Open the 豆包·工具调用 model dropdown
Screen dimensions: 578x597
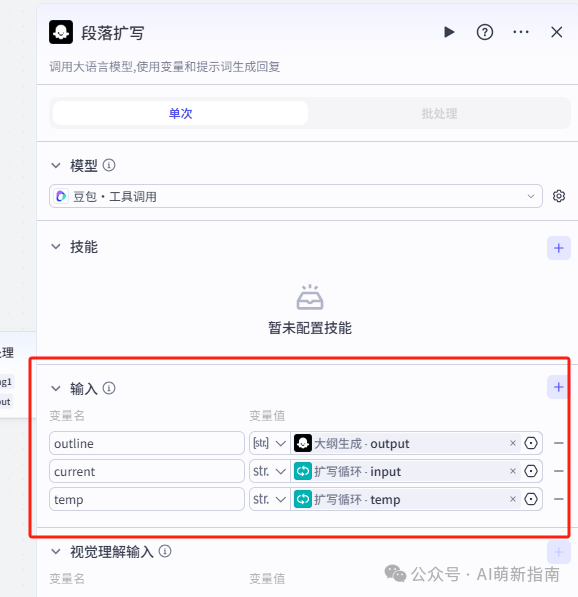pos(295,196)
